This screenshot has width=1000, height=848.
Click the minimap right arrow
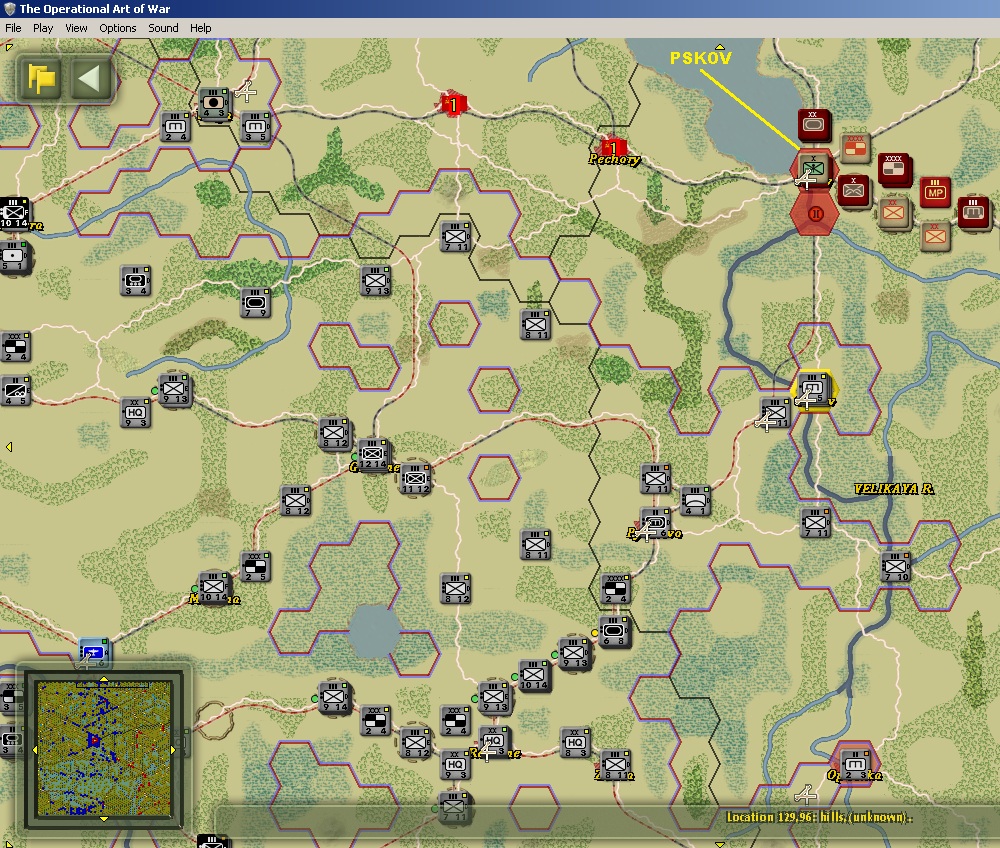(x=173, y=750)
